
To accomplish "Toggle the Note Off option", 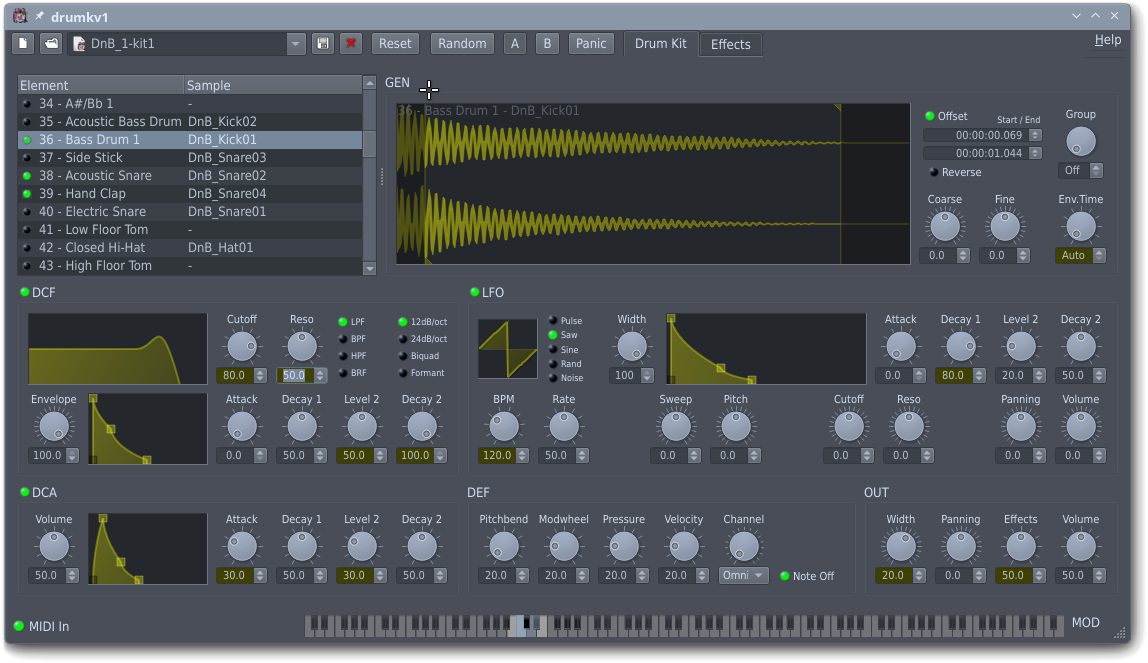I will coord(807,576).
